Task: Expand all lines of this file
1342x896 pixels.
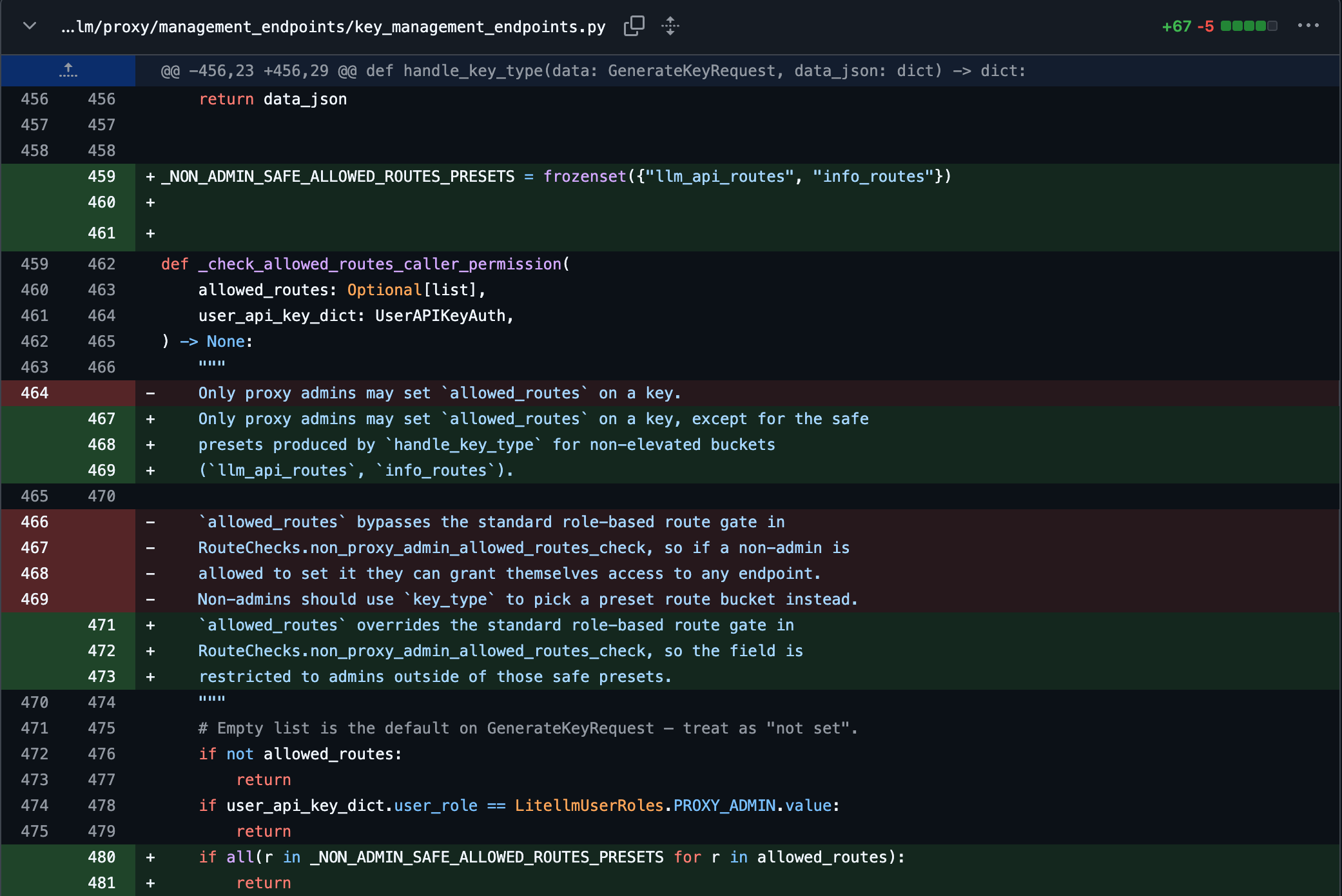Action: point(670,26)
